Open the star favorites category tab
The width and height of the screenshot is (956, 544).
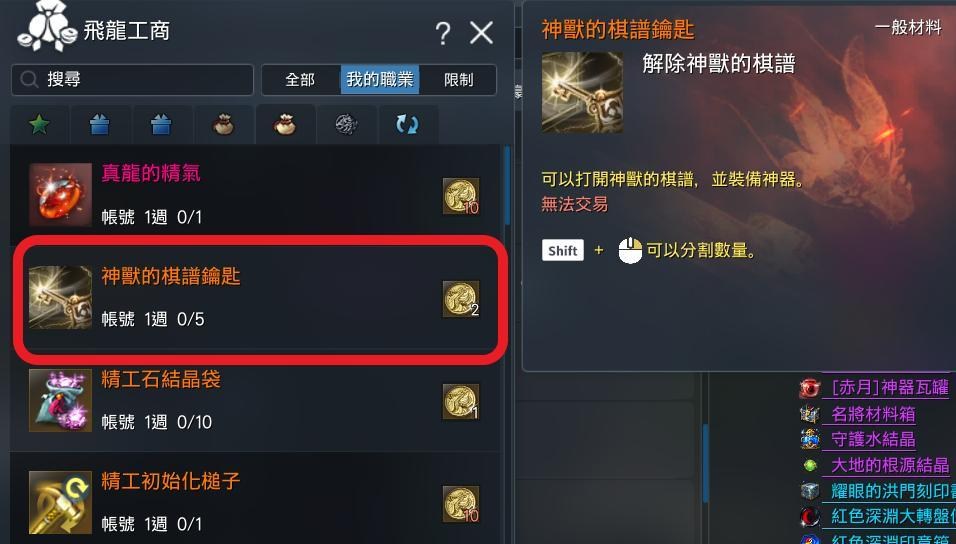pos(40,124)
